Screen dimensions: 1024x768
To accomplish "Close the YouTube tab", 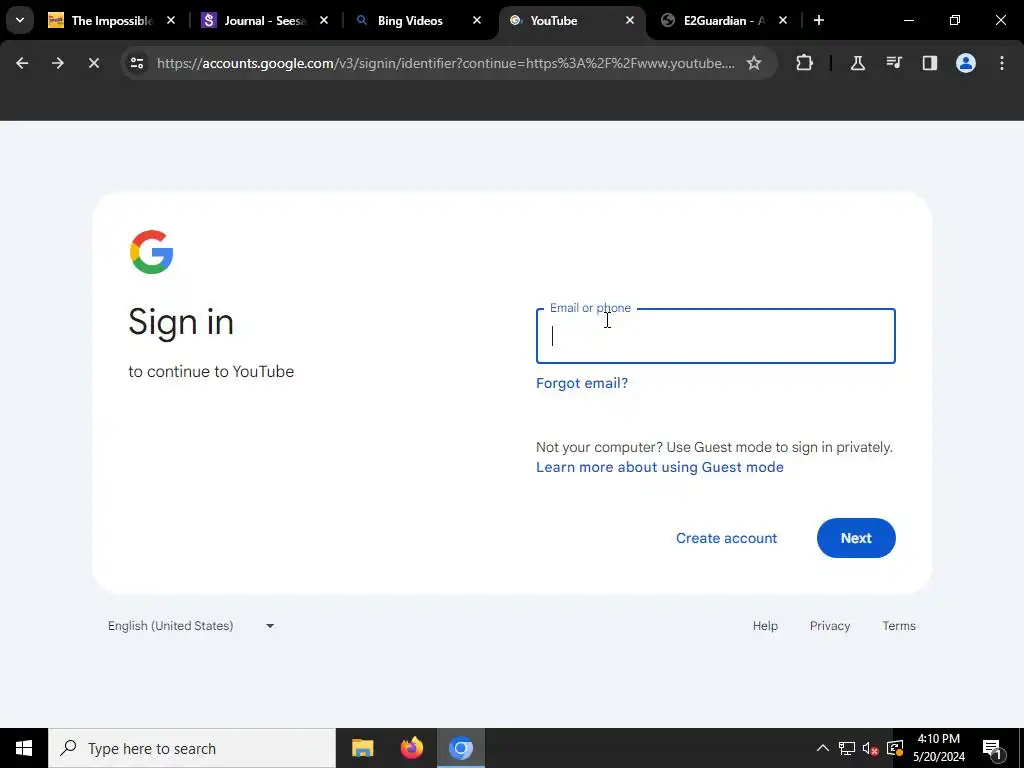I will click(x=630, y=20).
